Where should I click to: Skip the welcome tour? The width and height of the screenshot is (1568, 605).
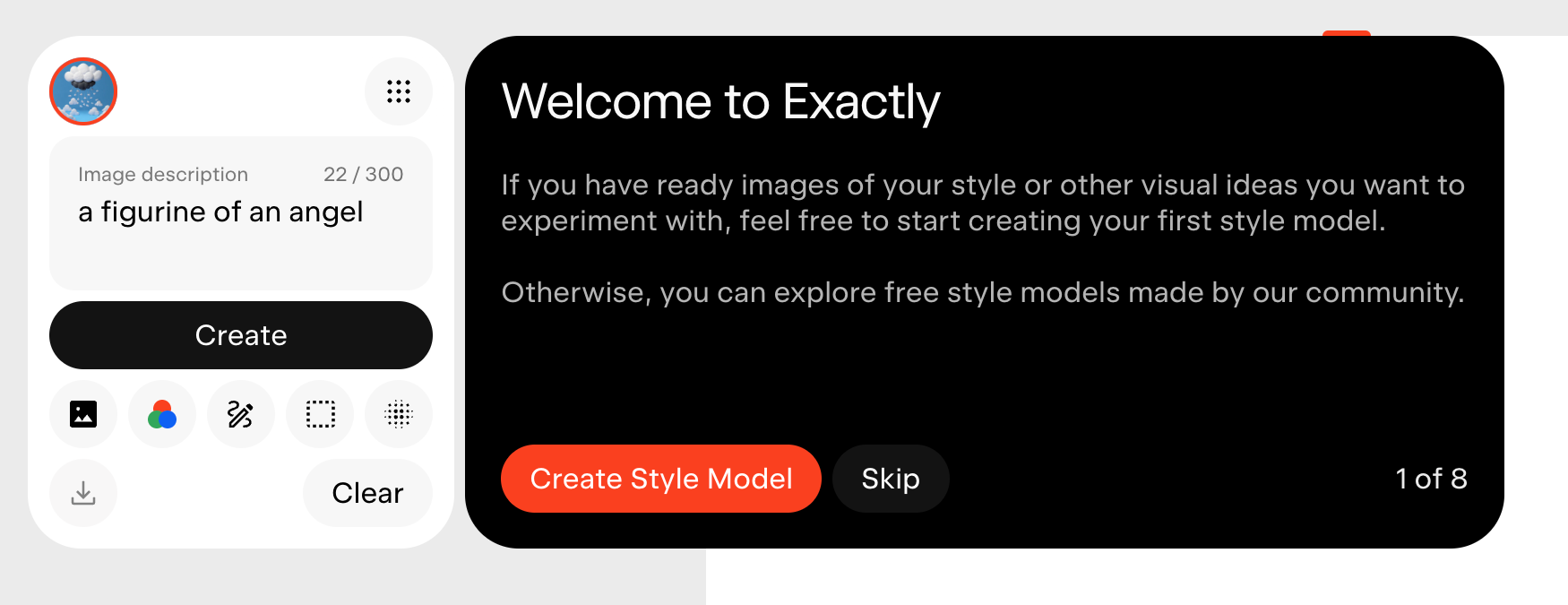[891, 479]
